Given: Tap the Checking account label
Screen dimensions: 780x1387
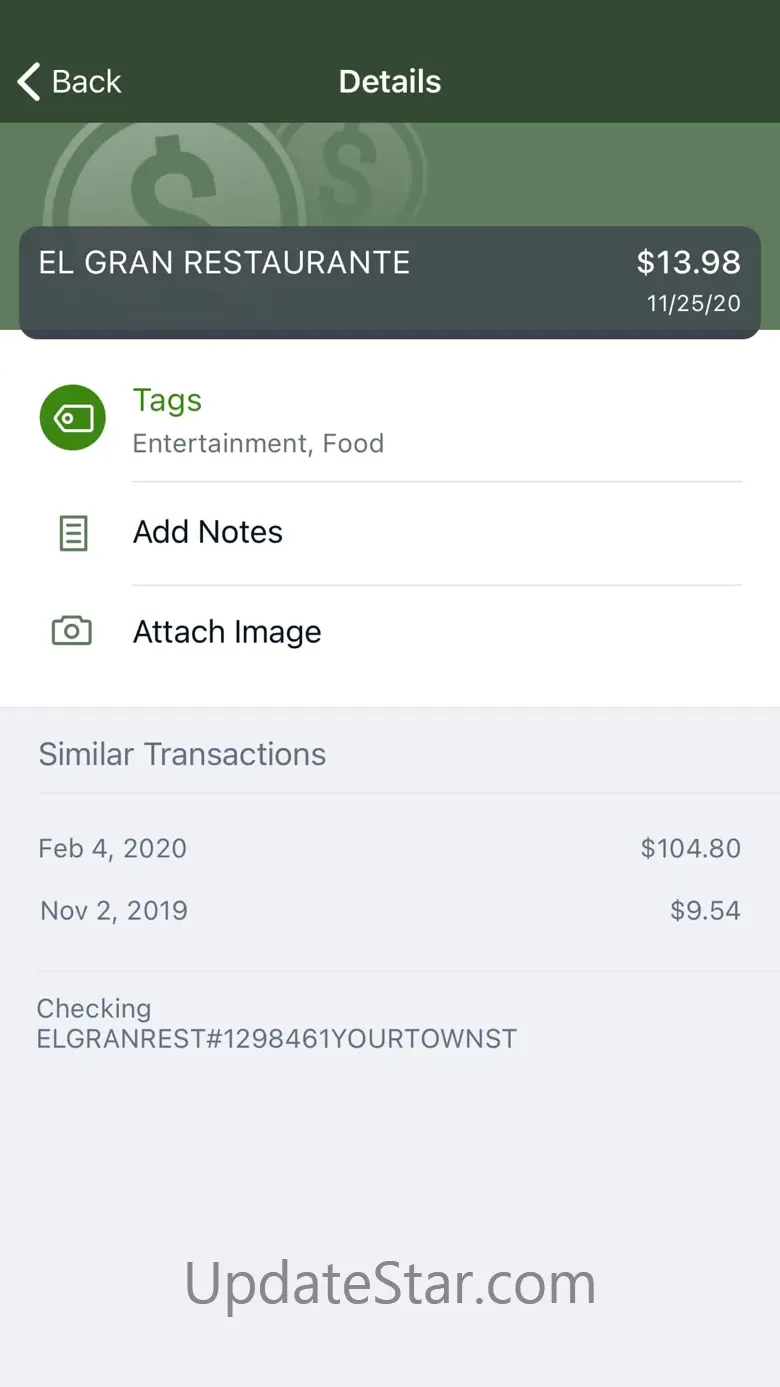Looking at the screenshot, I should (x=94, y=1008).
